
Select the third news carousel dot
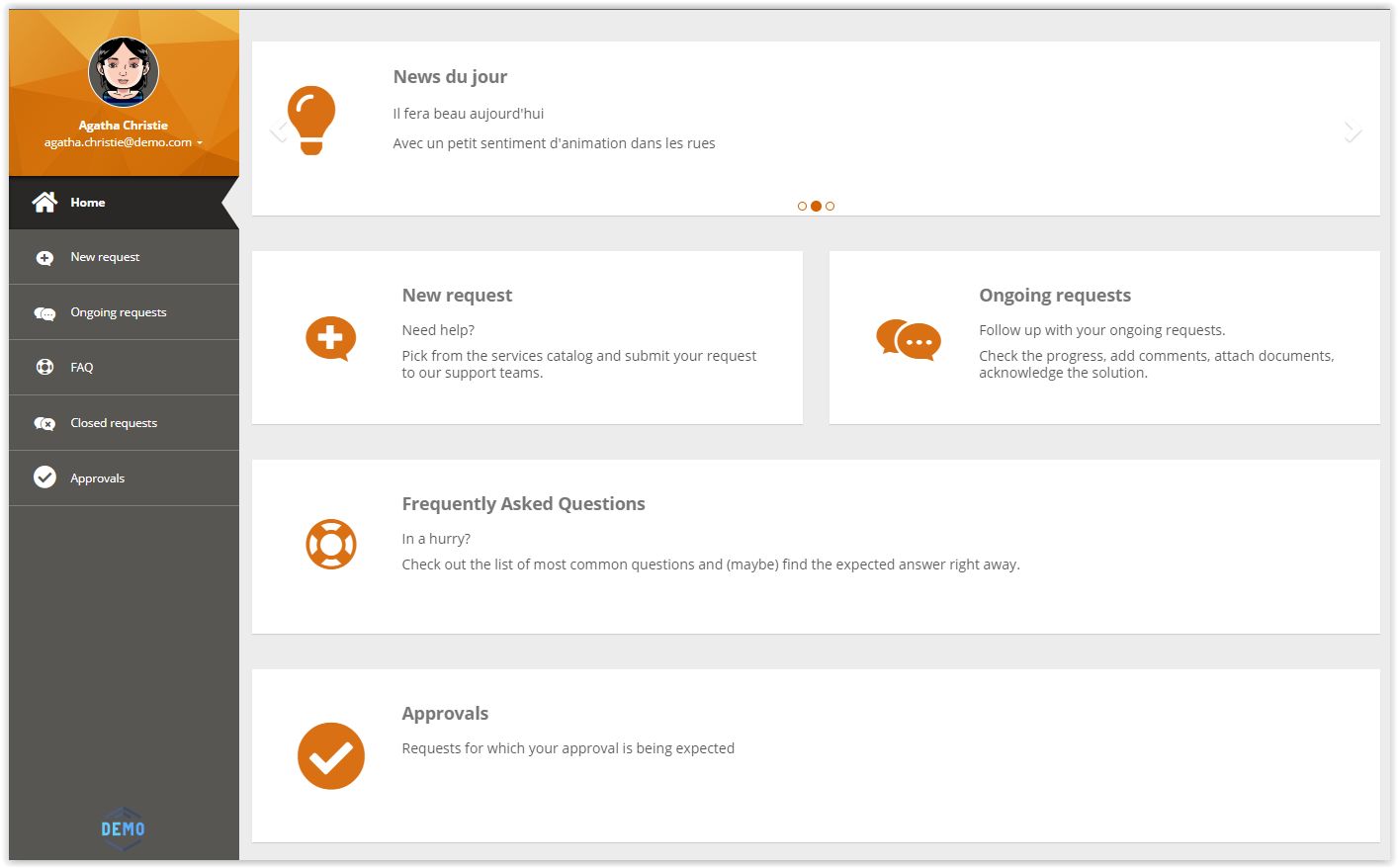(x=830, y=207)
